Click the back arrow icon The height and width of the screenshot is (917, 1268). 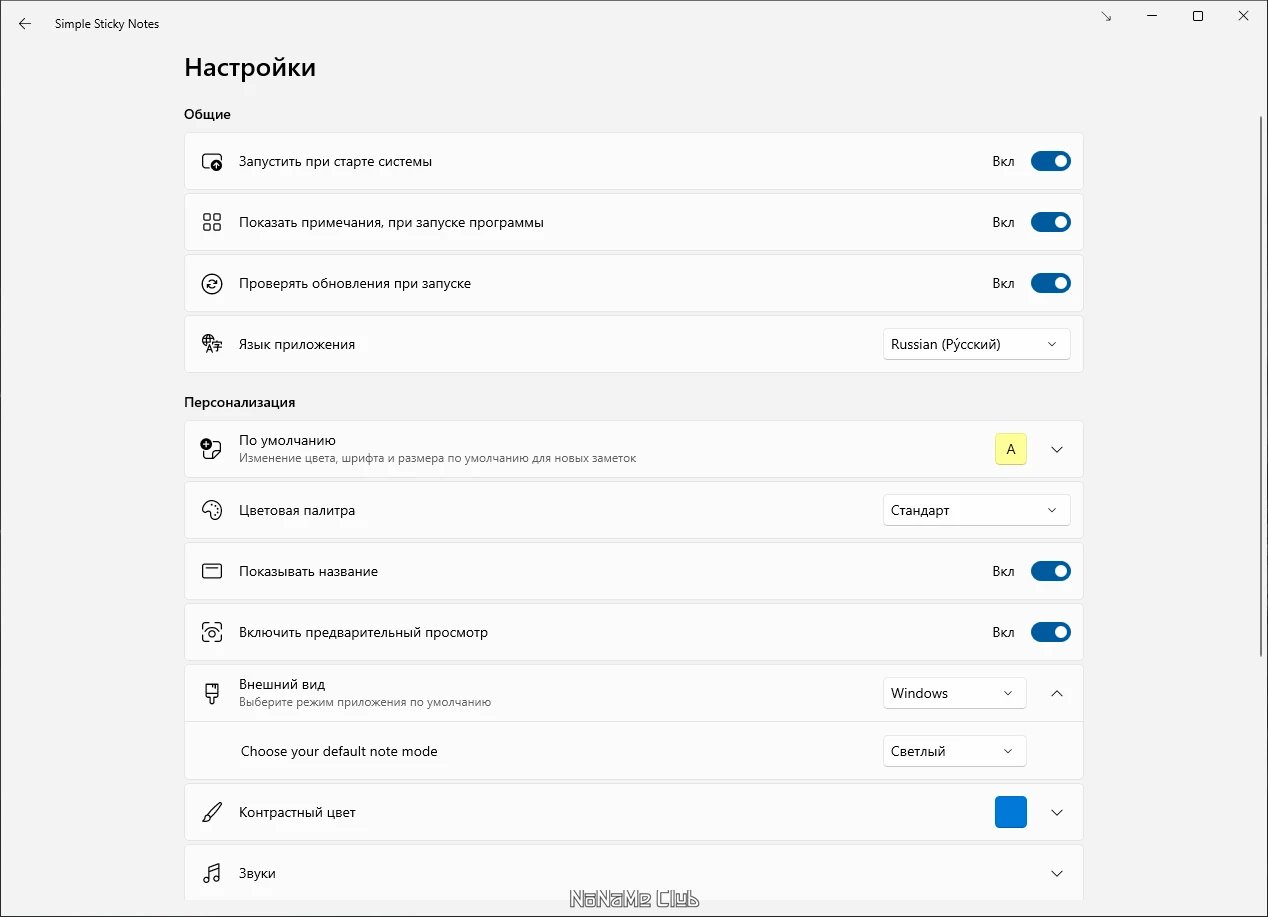pos(25,24)
